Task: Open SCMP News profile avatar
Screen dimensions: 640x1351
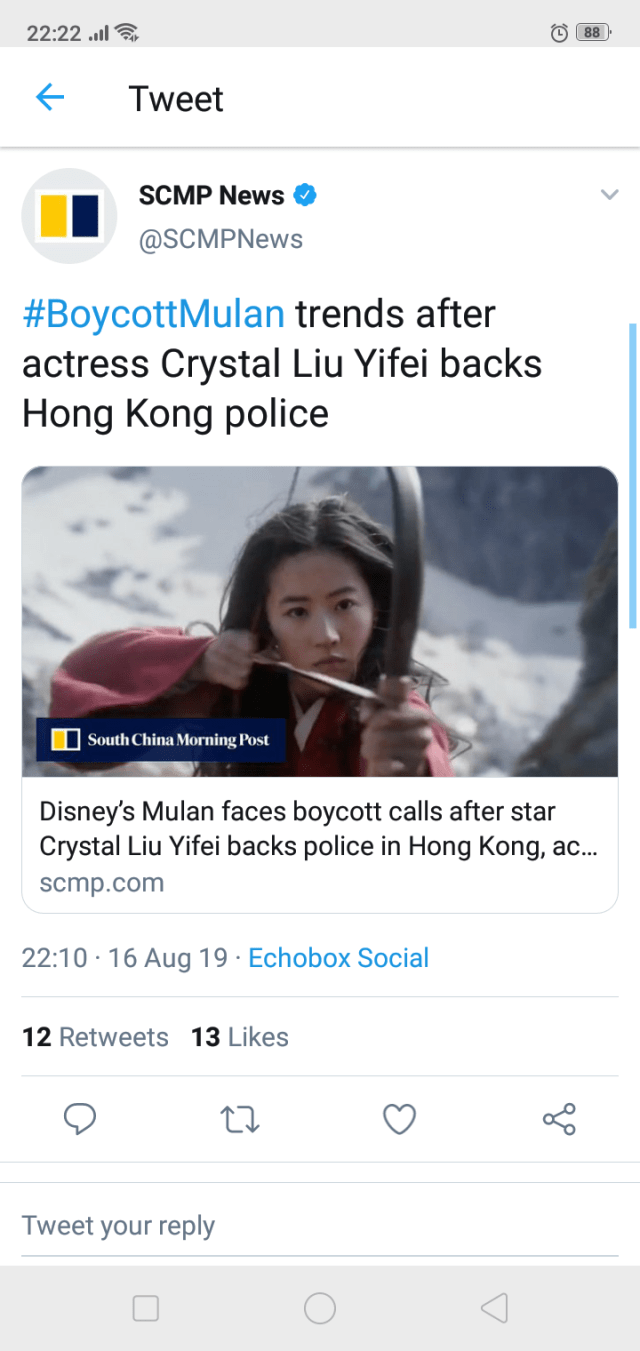Action: pyautogui.click(x=70, y=216)
